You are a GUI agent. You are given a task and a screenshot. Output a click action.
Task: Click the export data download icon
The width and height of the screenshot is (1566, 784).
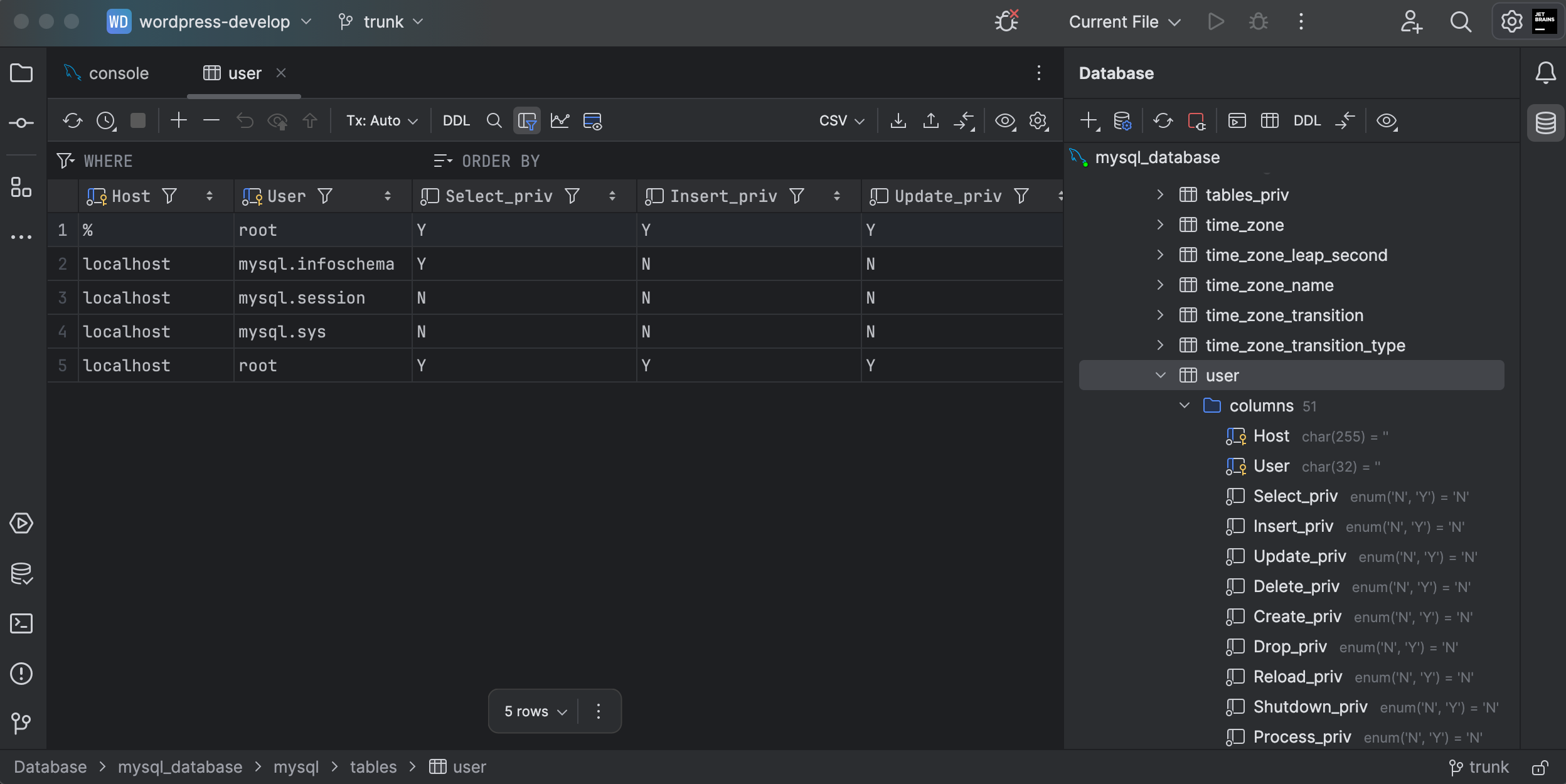[x=898, y=120]
